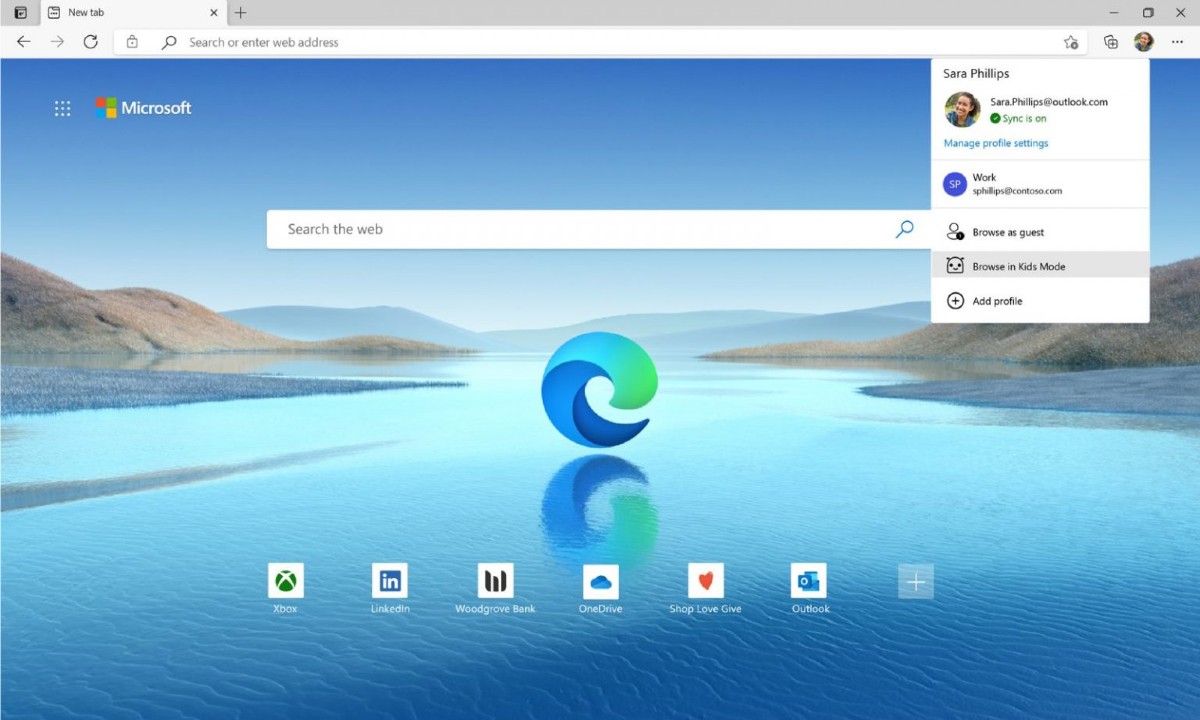1200x720 pixels.
Task: Click the add site plus tile
Action: click(915, 581)
